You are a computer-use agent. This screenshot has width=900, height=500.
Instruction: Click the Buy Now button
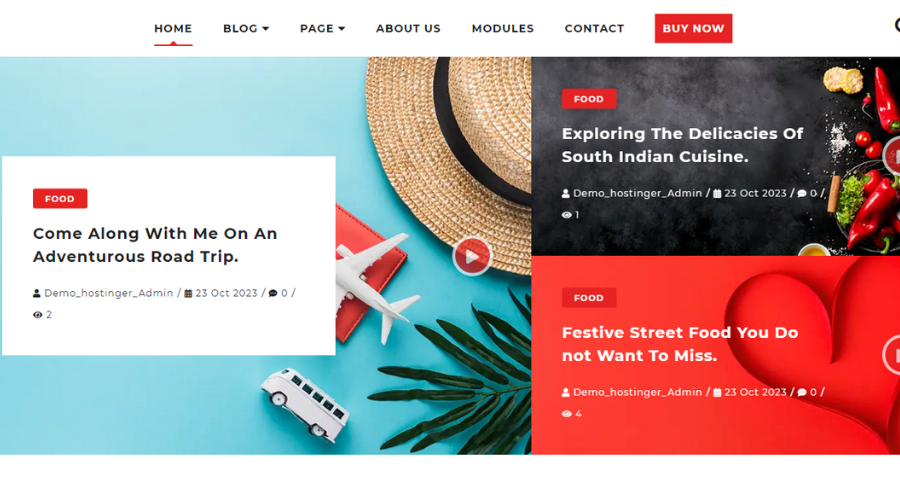tap(693, 28)
